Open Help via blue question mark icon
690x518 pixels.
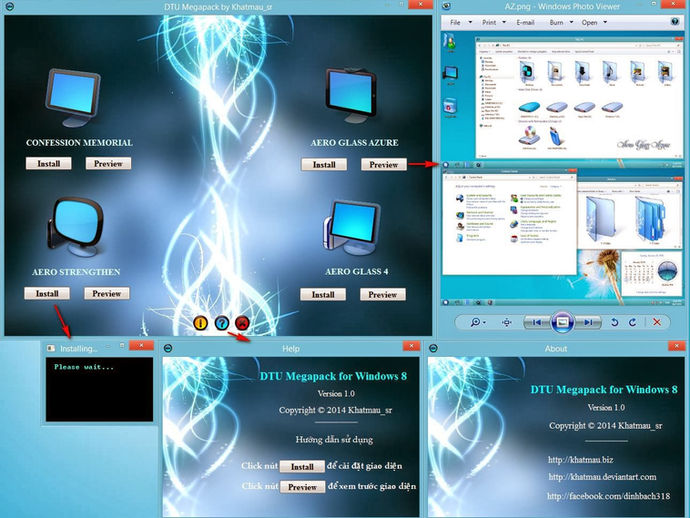(x=222, y=323)
